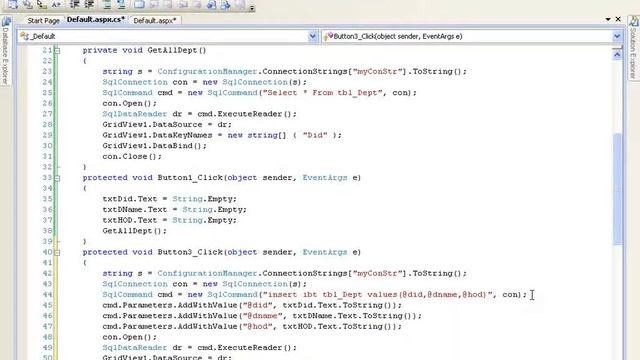Click the vertical scrollbar thumb
The image size is (640, 360).
pyautogui.click(x=617, y=189)
